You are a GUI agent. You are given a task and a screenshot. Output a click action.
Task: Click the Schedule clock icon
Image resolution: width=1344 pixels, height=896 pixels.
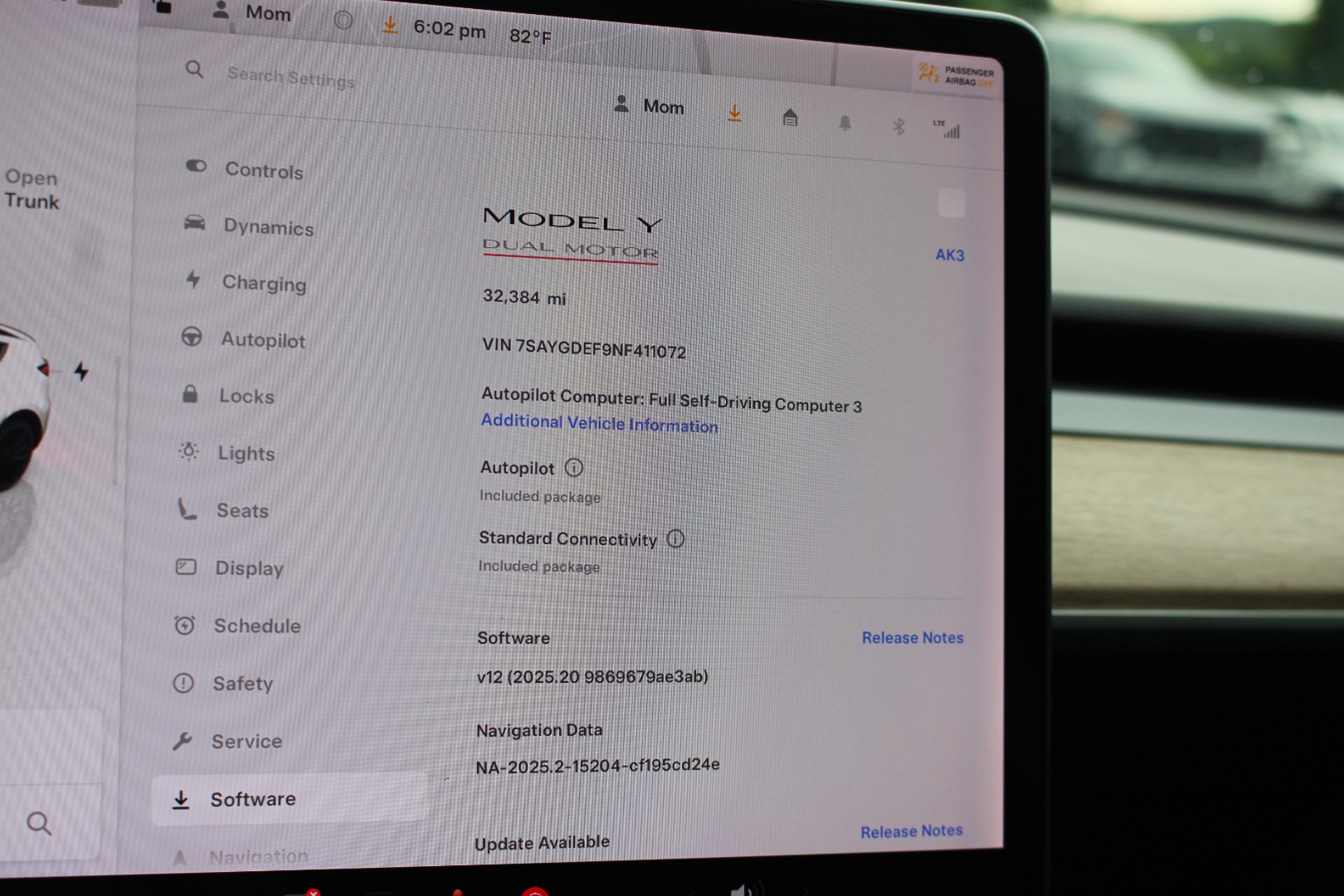click(184, 625)
